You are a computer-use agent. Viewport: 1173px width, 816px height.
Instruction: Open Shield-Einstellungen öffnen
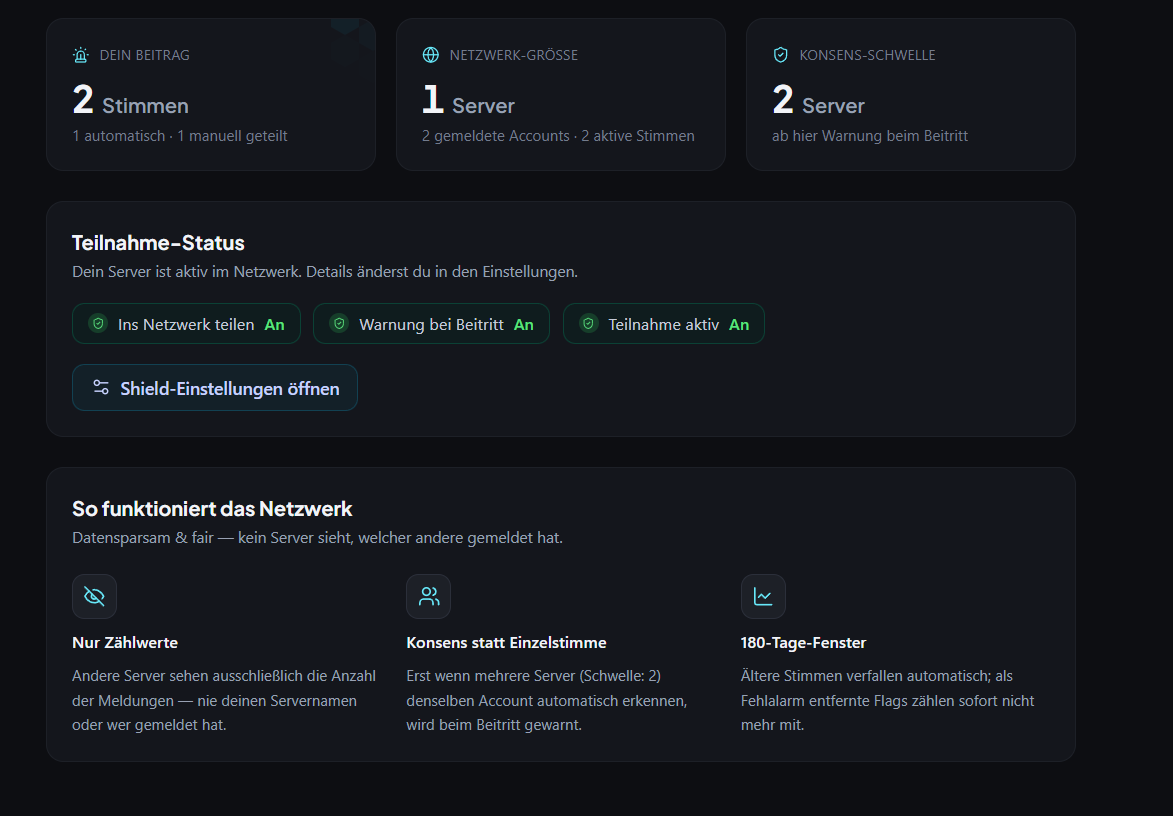pyautogui.click(x=215, y=387)
